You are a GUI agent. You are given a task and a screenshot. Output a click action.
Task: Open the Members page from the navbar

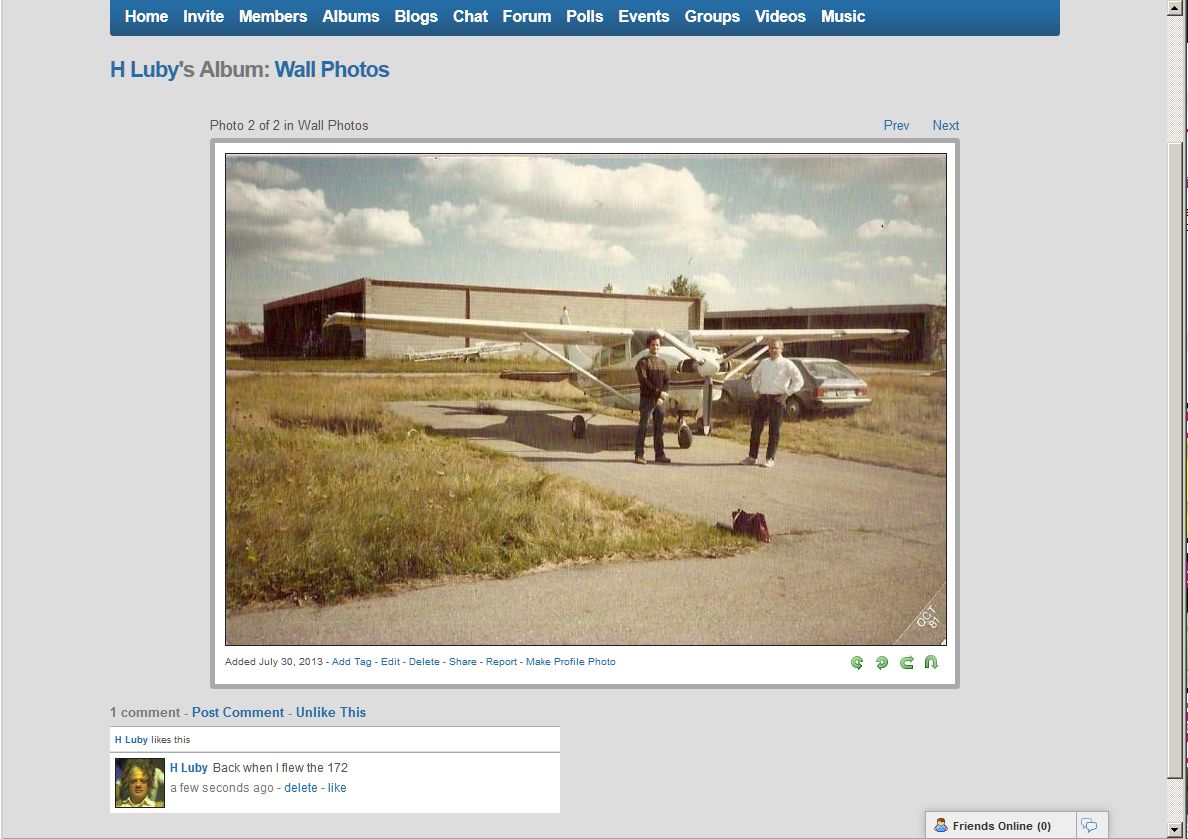click(x=273, y=17)
